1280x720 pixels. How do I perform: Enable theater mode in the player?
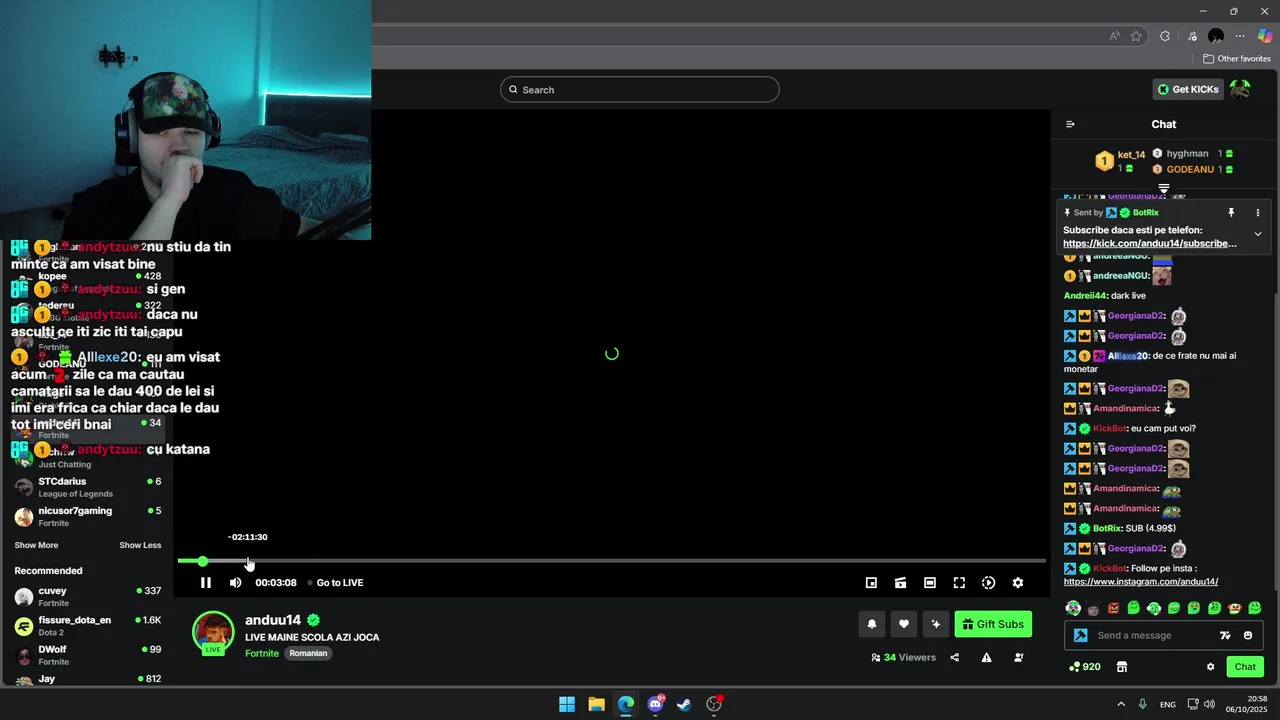coord(930,583)
